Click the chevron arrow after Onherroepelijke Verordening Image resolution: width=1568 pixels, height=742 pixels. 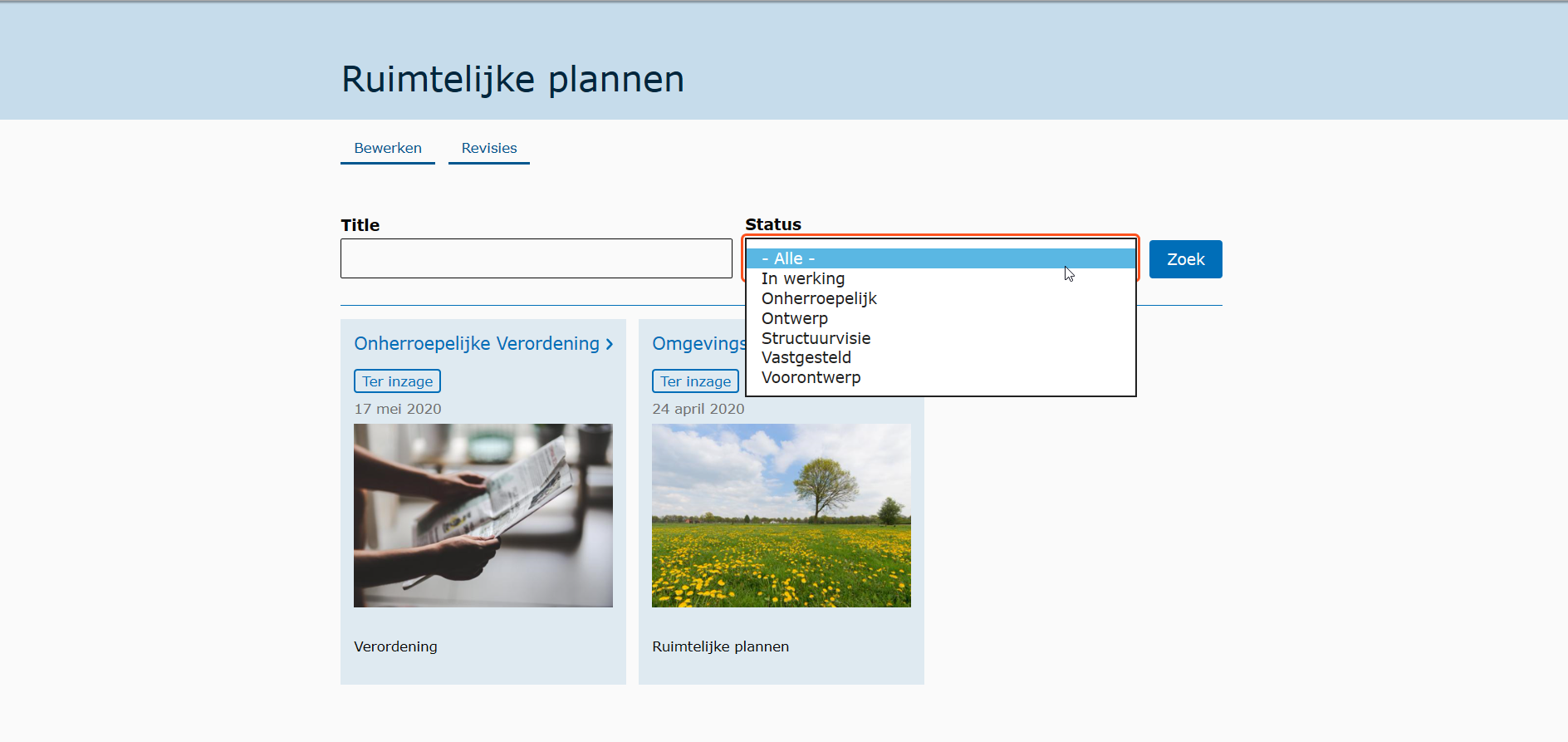pos(610,344)
